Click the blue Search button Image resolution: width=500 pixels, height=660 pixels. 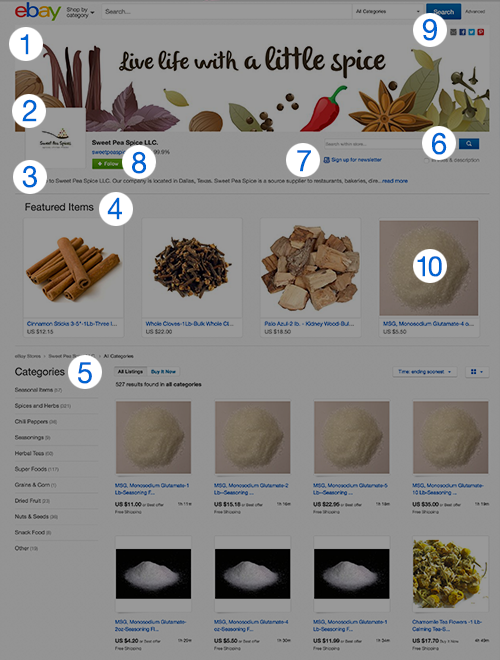(x=443, y=12)
